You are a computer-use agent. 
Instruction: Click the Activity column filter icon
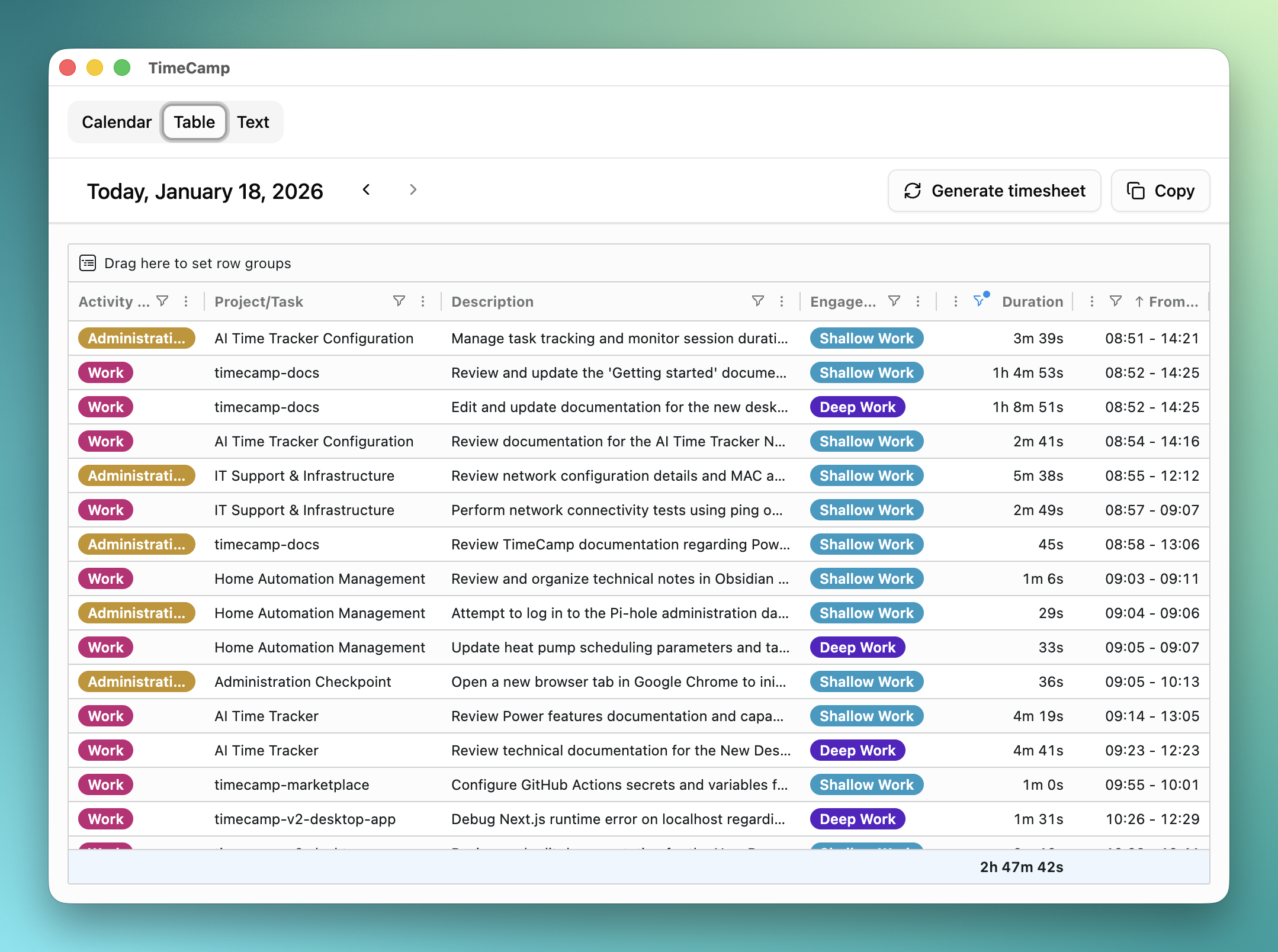pyautogui.click(x=162, y=301)
